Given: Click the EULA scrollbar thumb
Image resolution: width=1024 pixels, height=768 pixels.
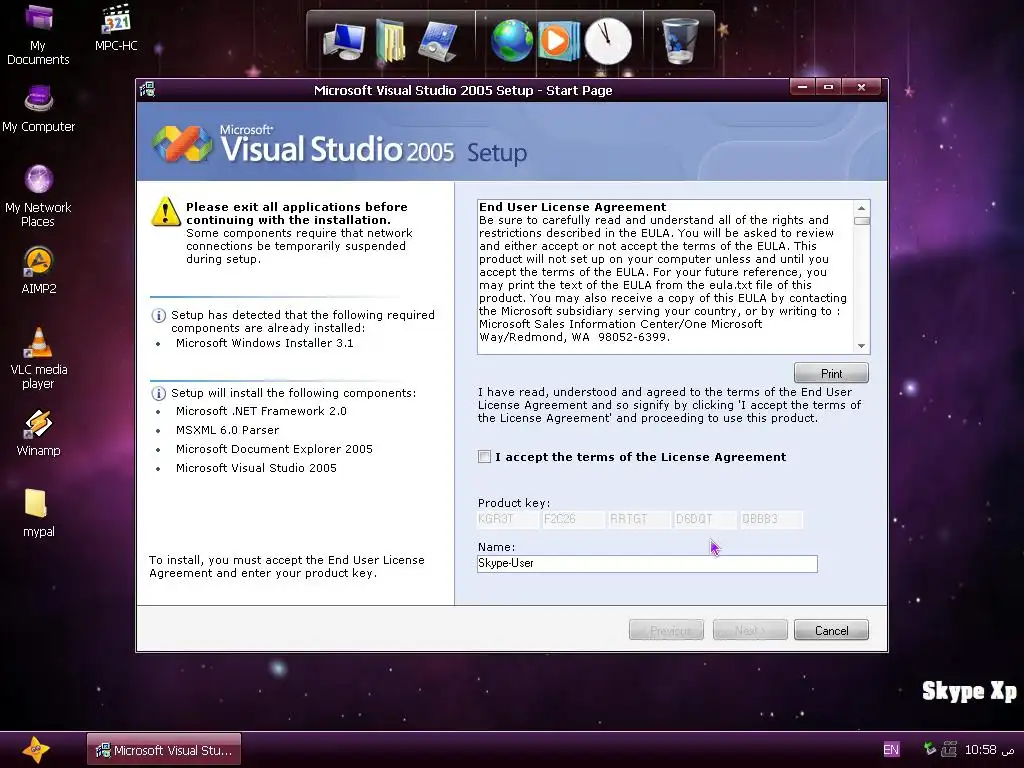Looking at the screenshot, I should click(861, 221).
